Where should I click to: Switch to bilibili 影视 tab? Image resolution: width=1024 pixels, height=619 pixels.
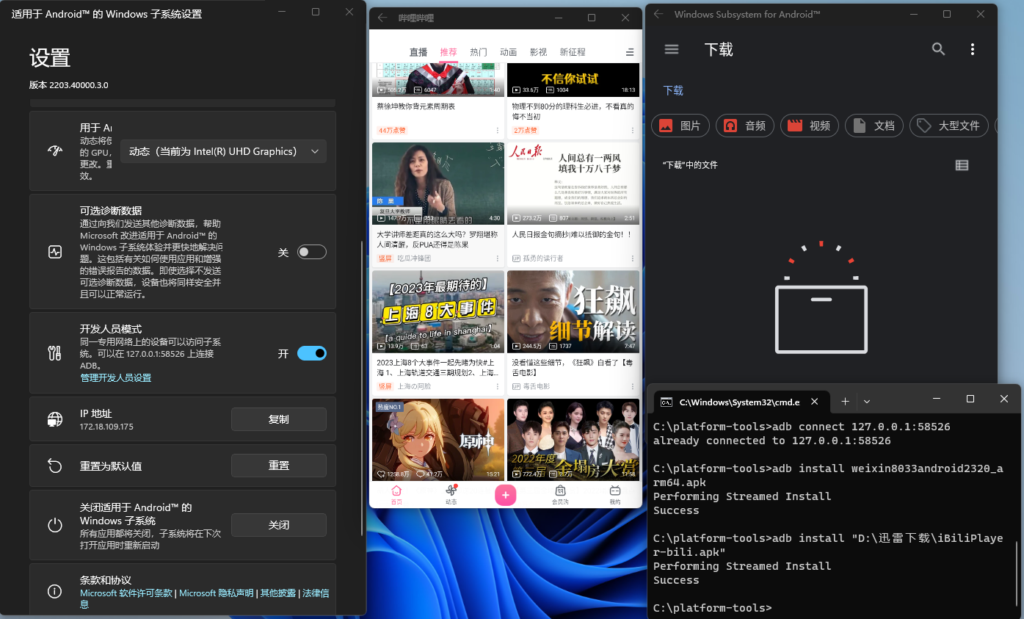coord(538,52)
